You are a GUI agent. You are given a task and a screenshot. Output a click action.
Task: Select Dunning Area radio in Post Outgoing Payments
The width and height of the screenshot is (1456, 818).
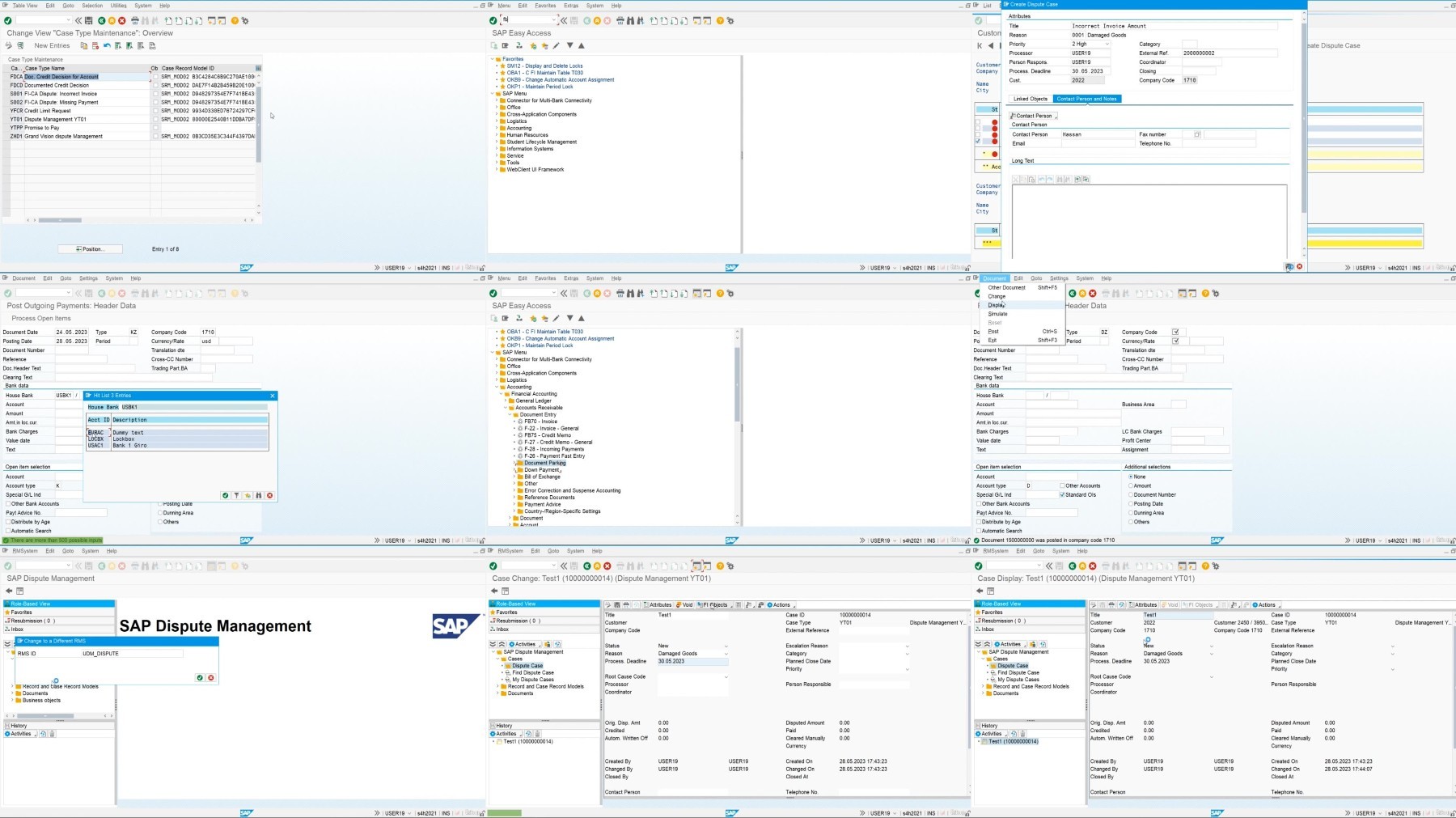159,513
